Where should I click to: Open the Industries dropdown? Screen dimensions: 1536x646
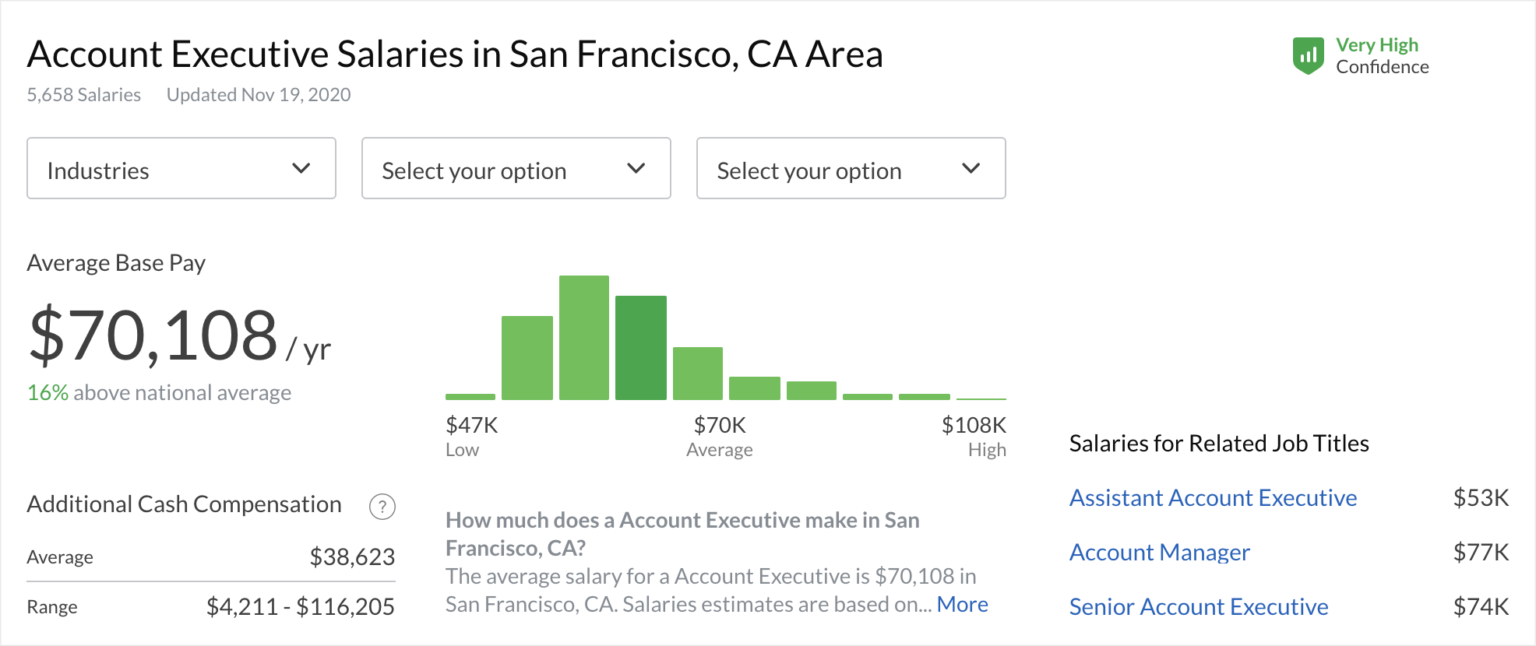tap(181, 168)
